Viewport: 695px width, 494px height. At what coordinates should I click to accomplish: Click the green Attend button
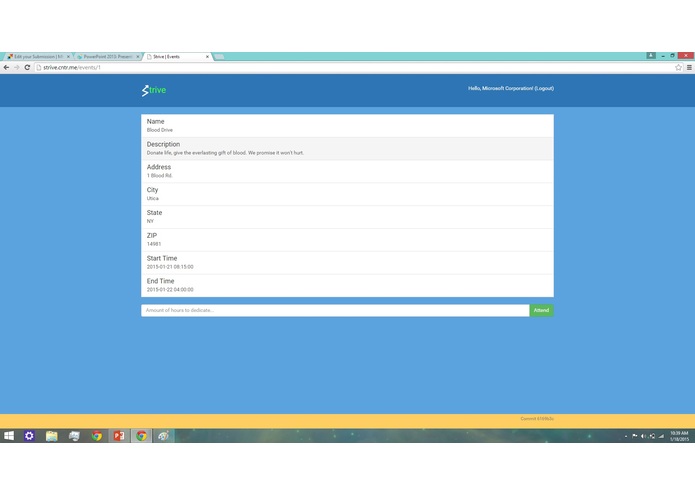541,310
